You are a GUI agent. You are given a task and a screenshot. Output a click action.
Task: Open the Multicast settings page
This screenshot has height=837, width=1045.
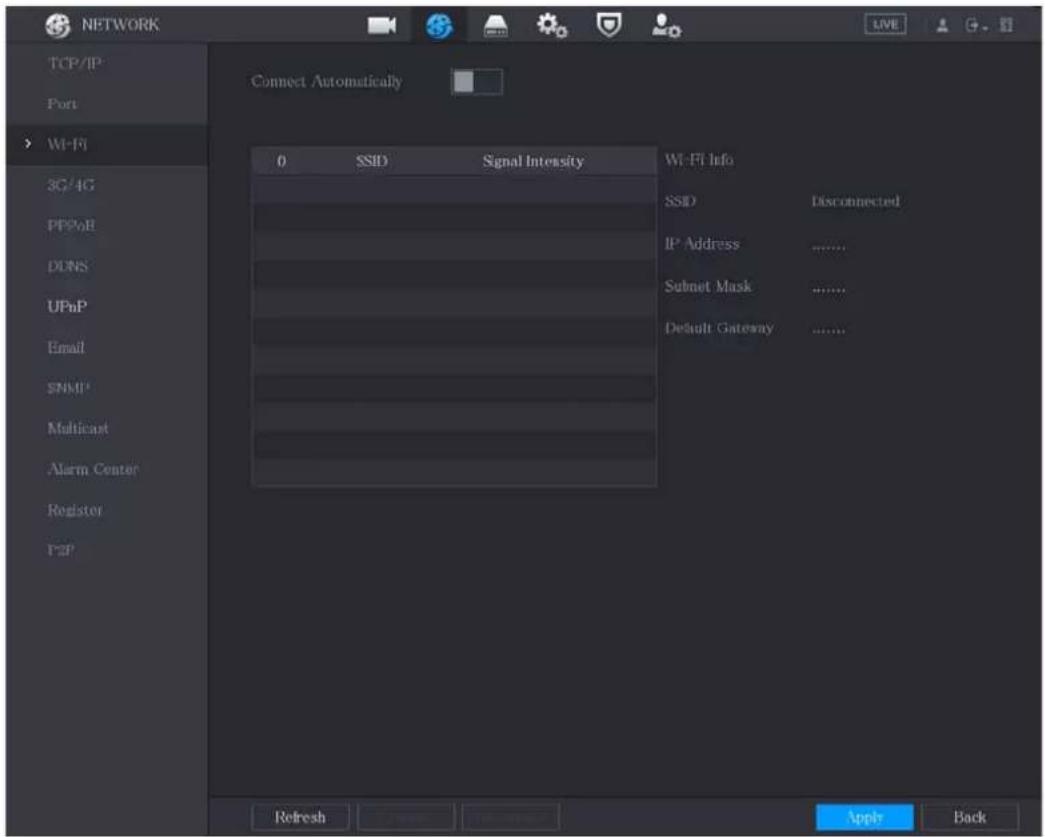pyautogui.click(x=77, y=428)
